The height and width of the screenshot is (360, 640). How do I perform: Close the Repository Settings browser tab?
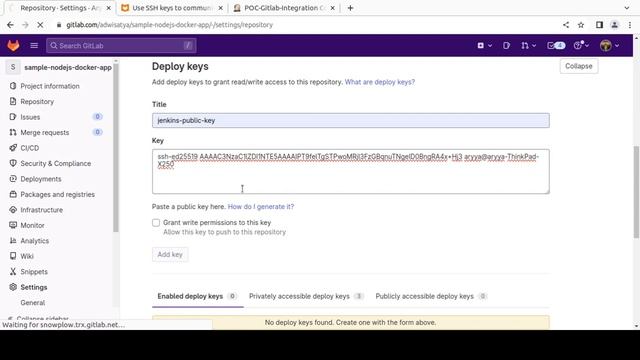click(x=109, y=8)
